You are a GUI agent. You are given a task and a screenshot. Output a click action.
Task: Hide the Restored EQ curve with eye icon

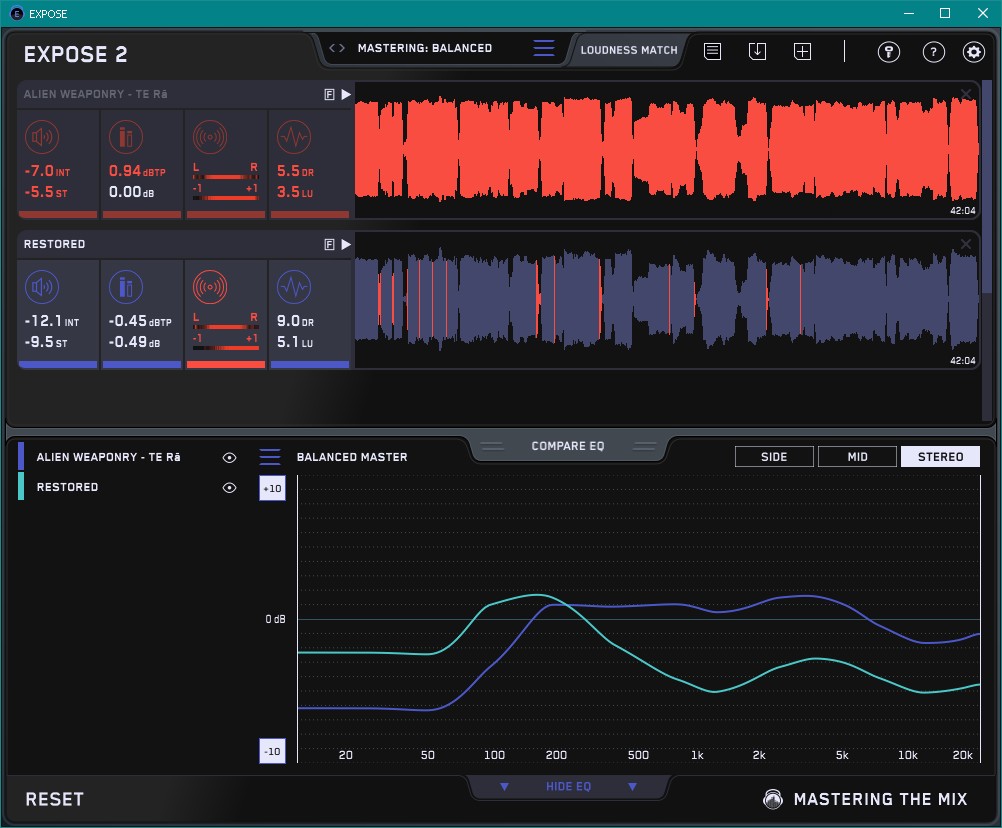230,487
